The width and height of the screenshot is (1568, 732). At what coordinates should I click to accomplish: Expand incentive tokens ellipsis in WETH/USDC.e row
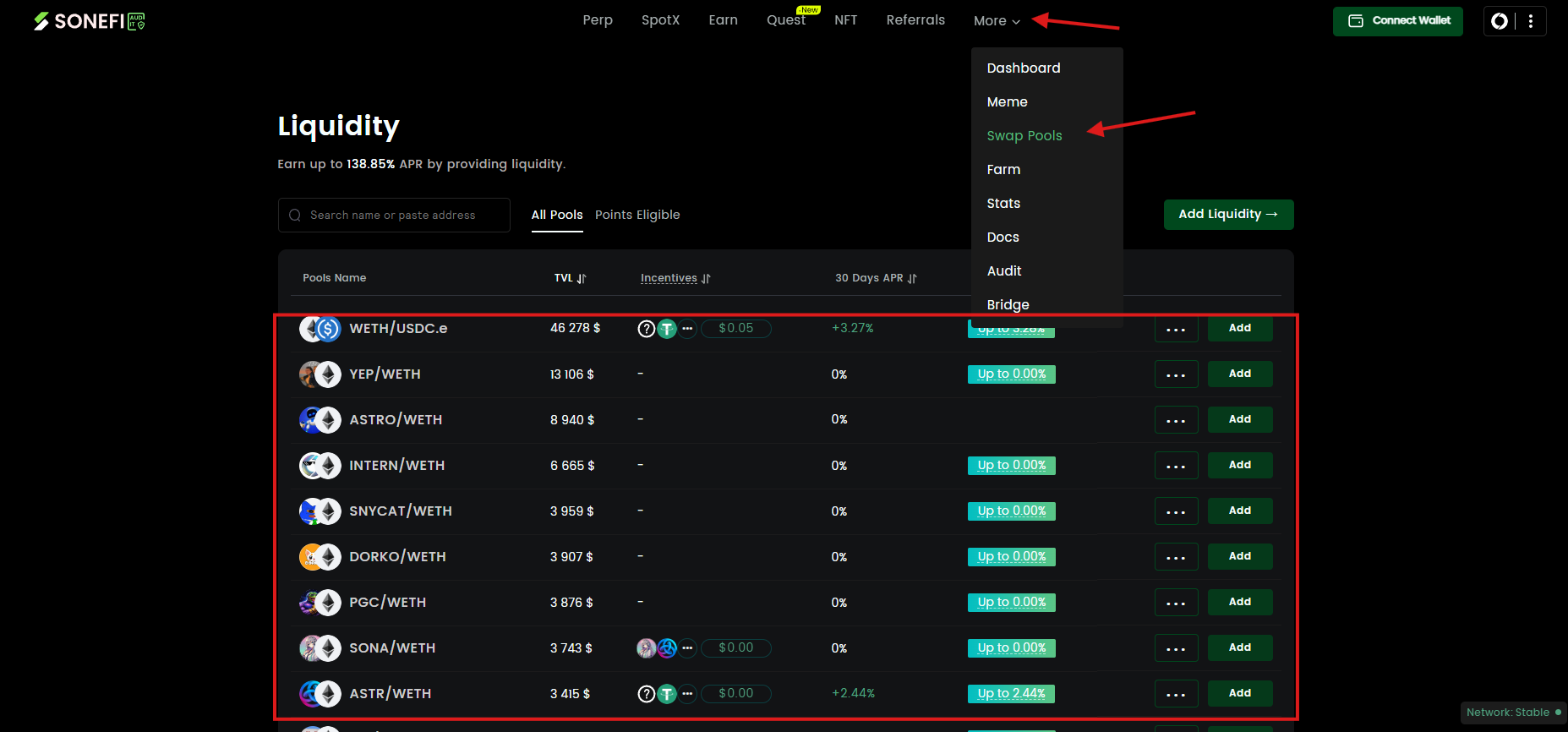(687, 329)
